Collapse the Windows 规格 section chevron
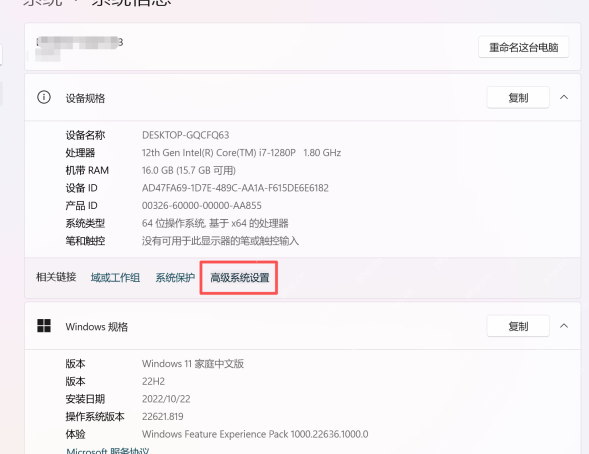Screen dimensions: 589x454 [564, 326]
